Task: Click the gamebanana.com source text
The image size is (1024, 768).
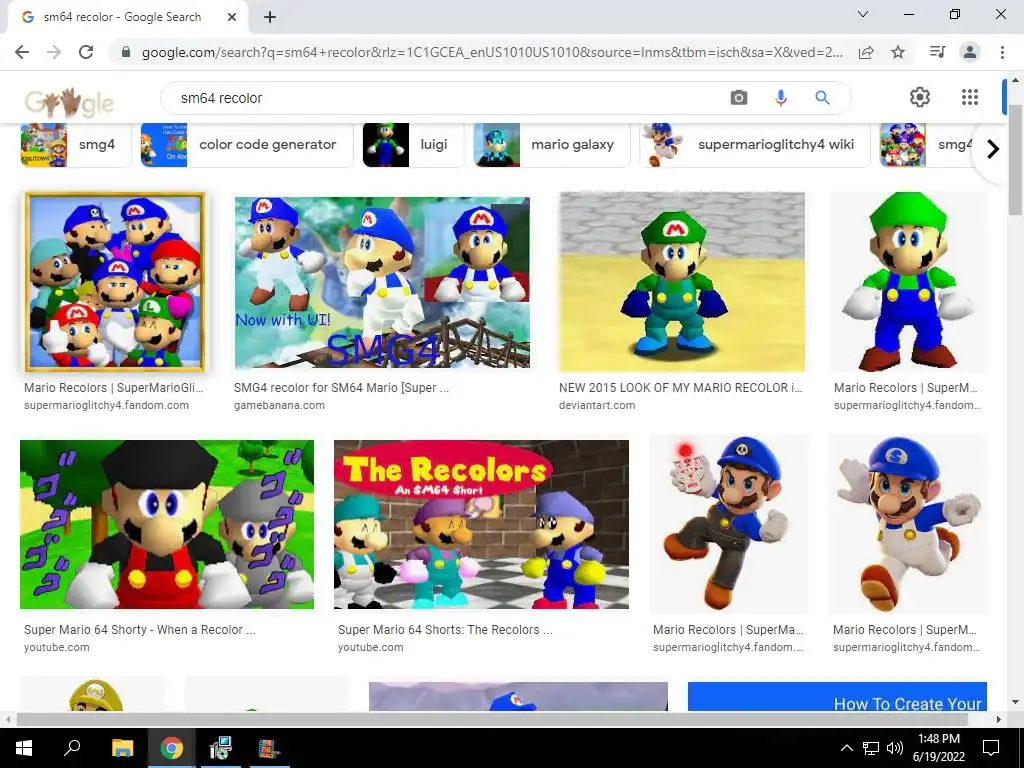Action: (x=280, y=406)
